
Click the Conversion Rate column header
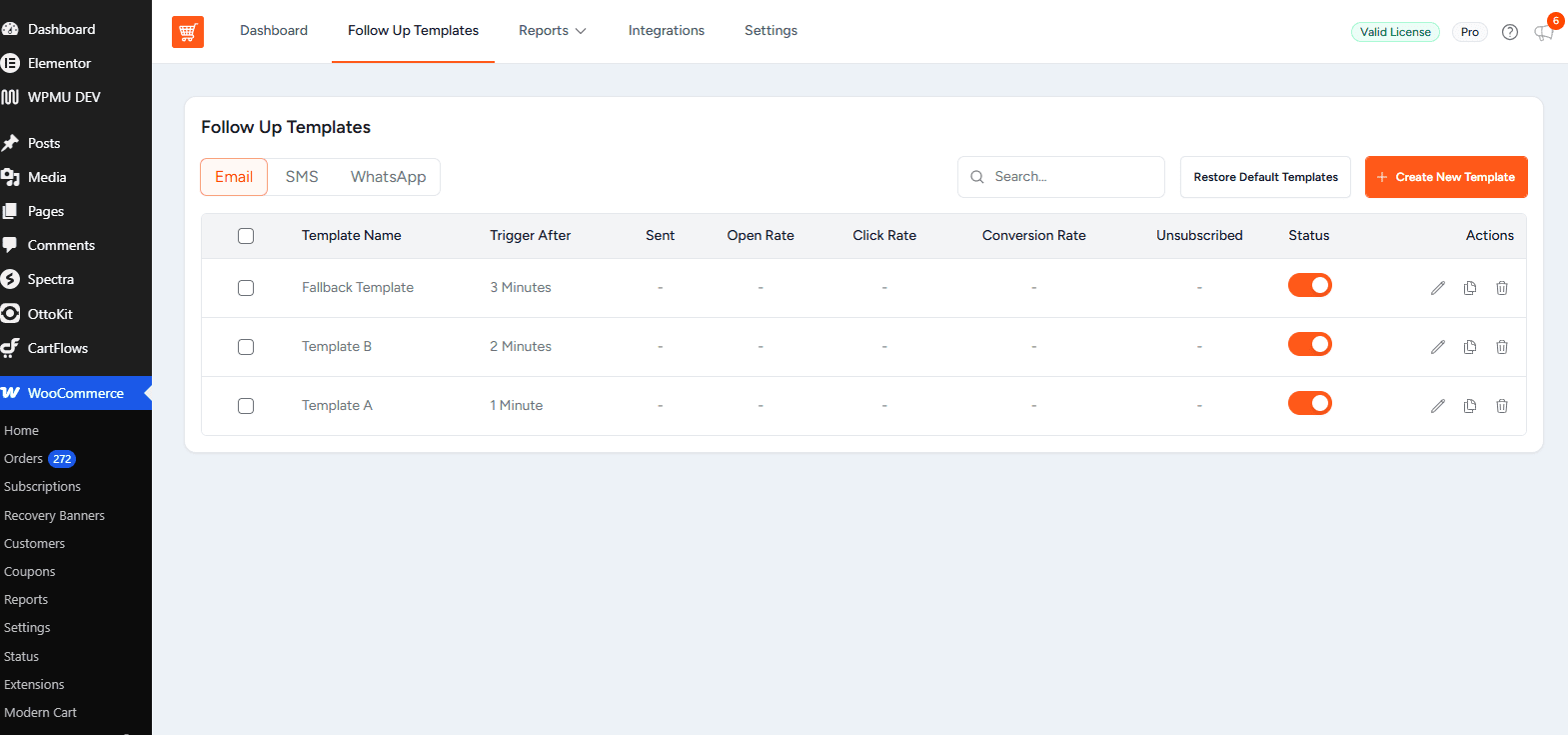tap(1034, 236)
